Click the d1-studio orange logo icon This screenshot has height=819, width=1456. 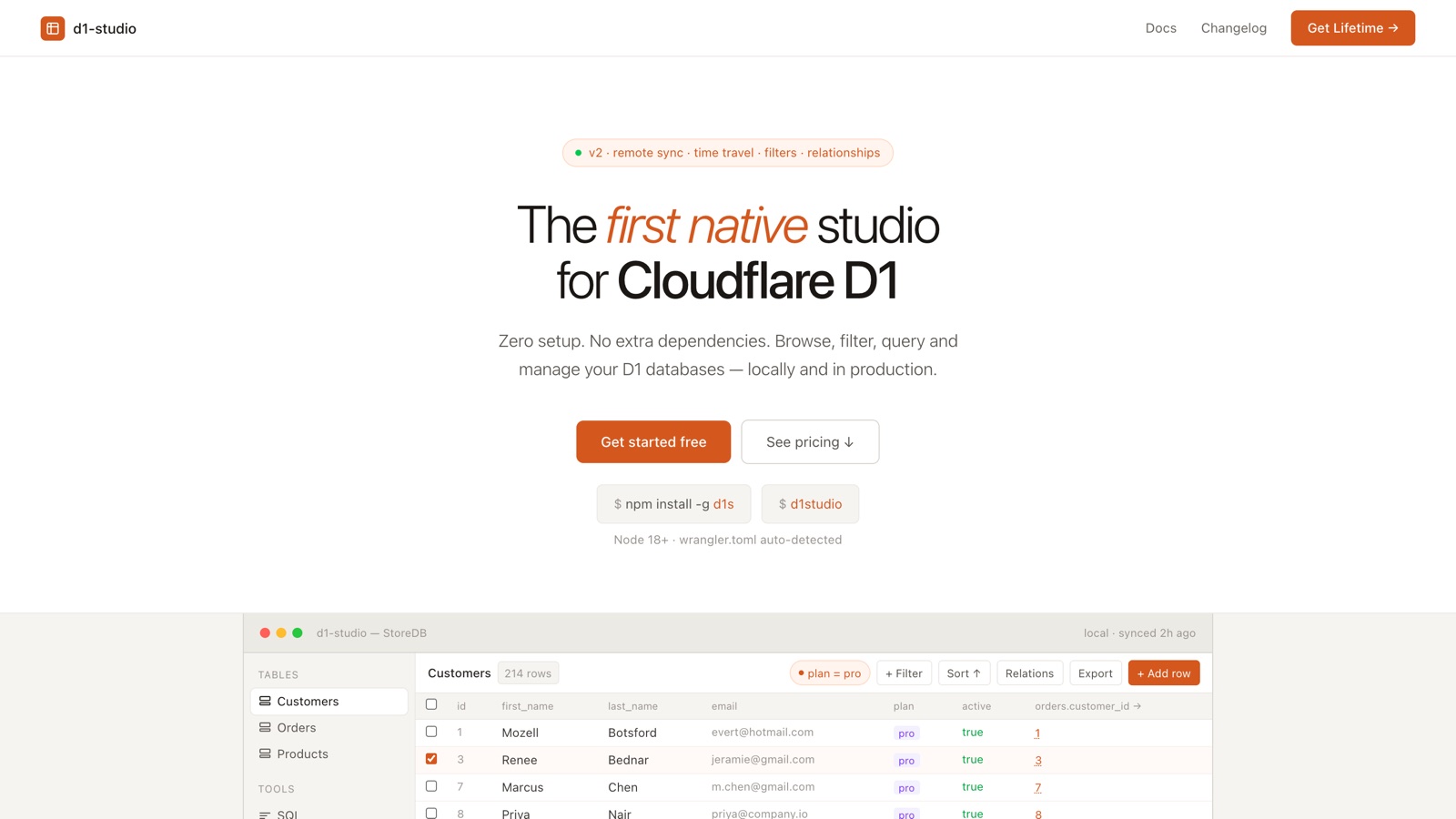(x=53, y=28)
